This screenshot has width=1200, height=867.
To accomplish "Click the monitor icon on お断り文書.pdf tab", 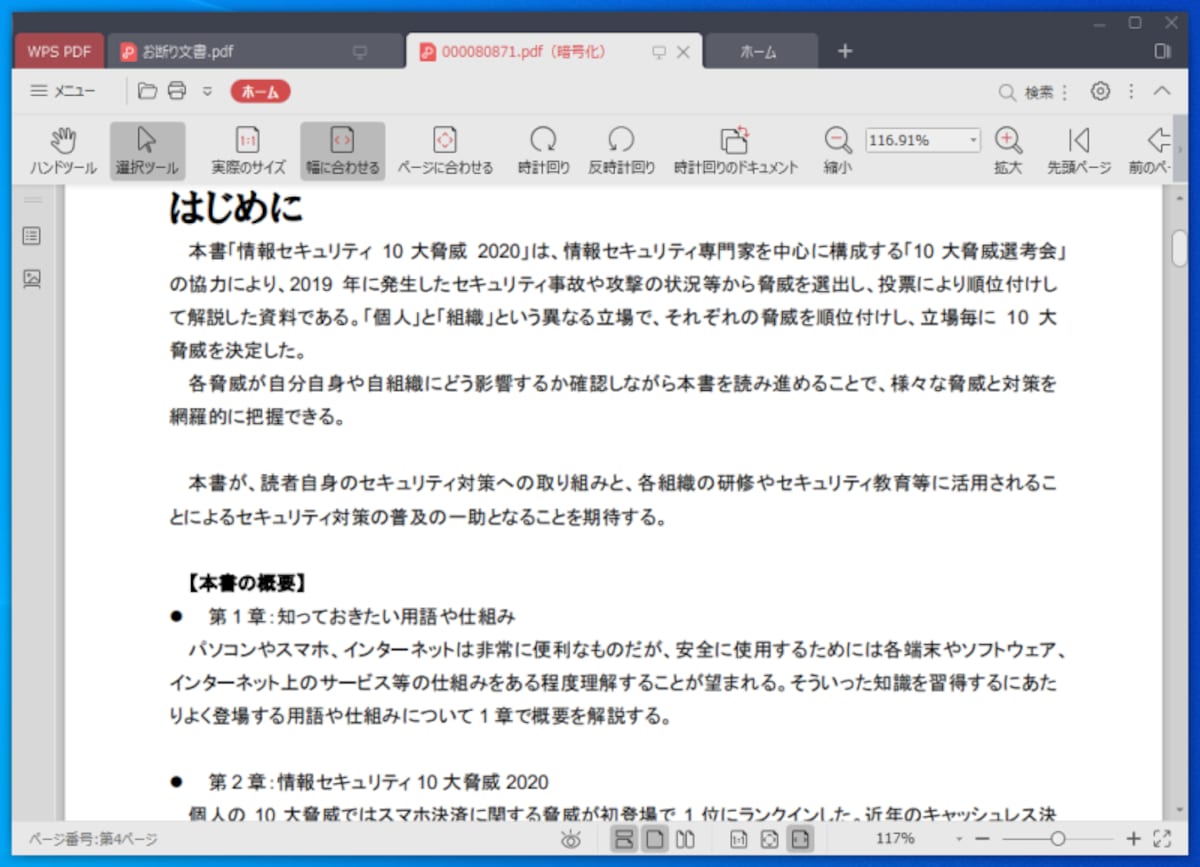I will (361, 52).
